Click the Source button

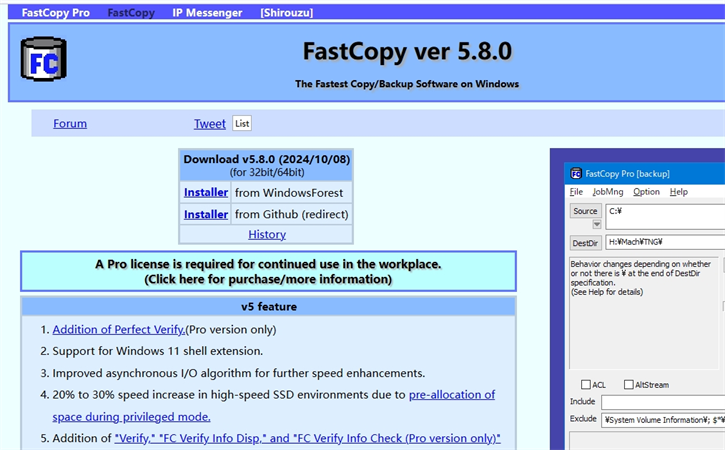pos(585,211)
